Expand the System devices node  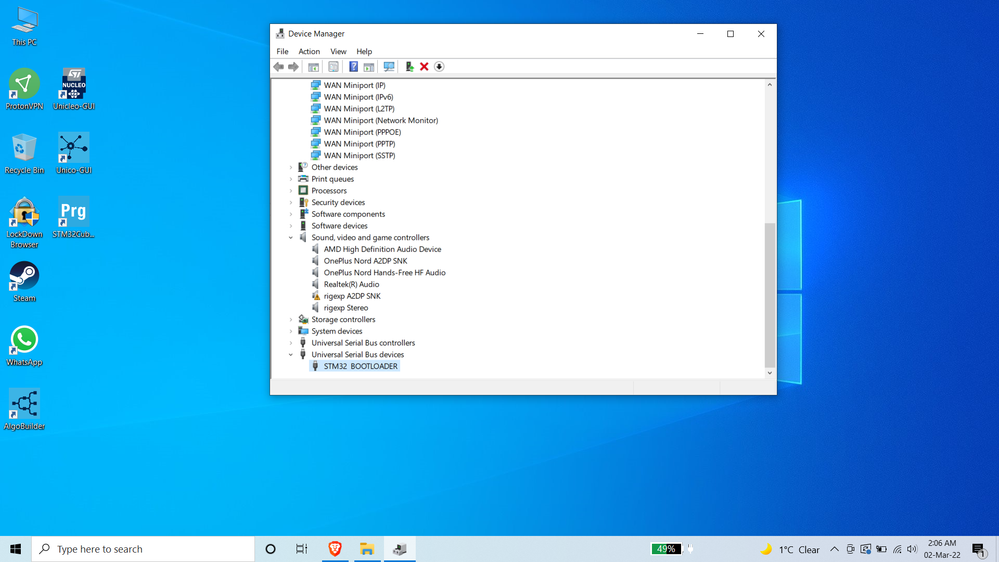click(291, 331)
